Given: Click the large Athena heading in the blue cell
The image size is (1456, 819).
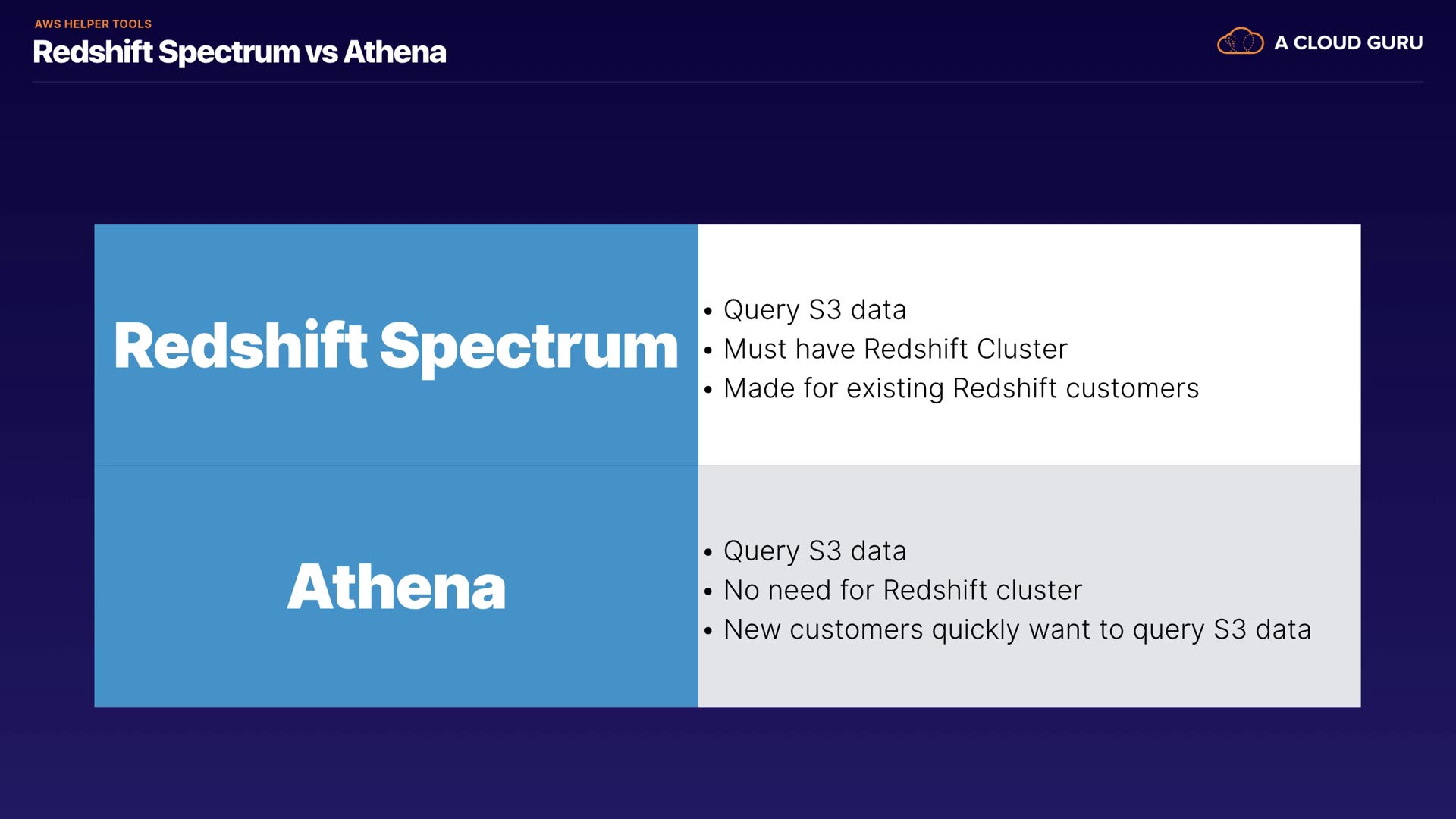Looking at the screenshot, I should point(396,587).
